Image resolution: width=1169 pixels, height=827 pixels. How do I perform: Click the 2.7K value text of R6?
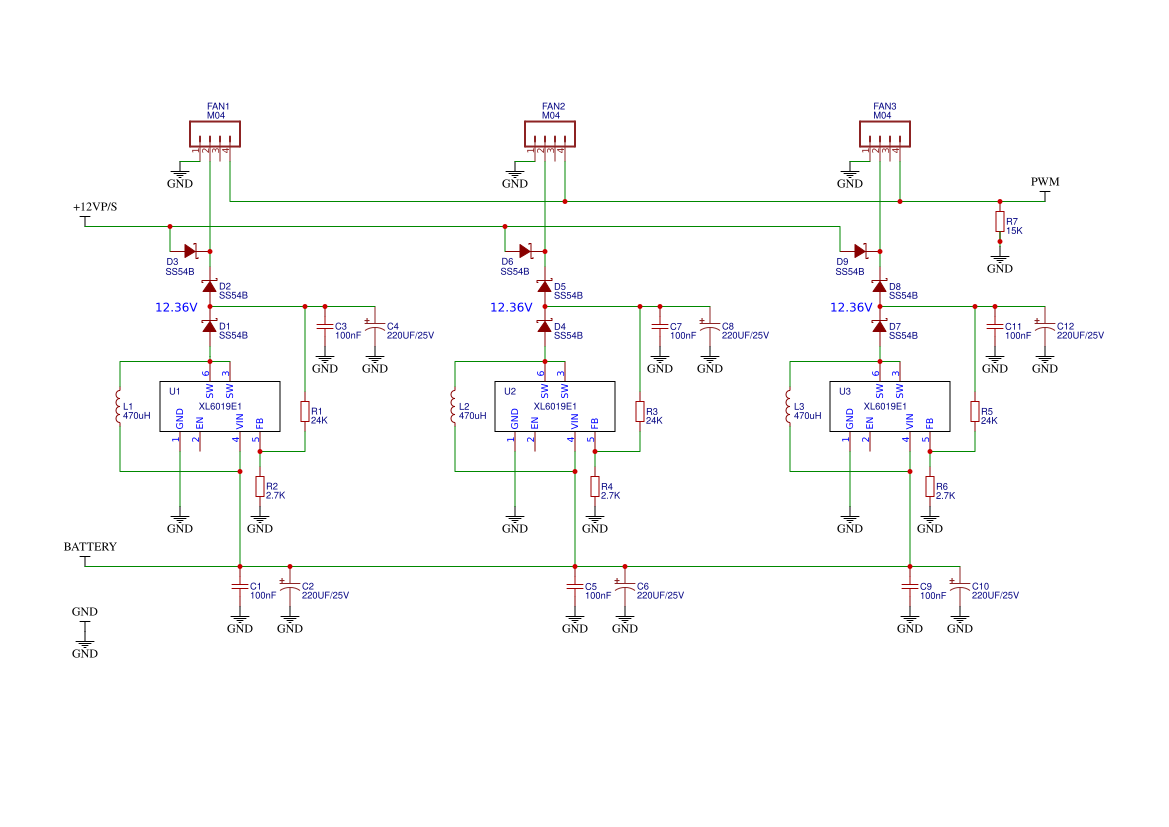(x=945, y=496)
